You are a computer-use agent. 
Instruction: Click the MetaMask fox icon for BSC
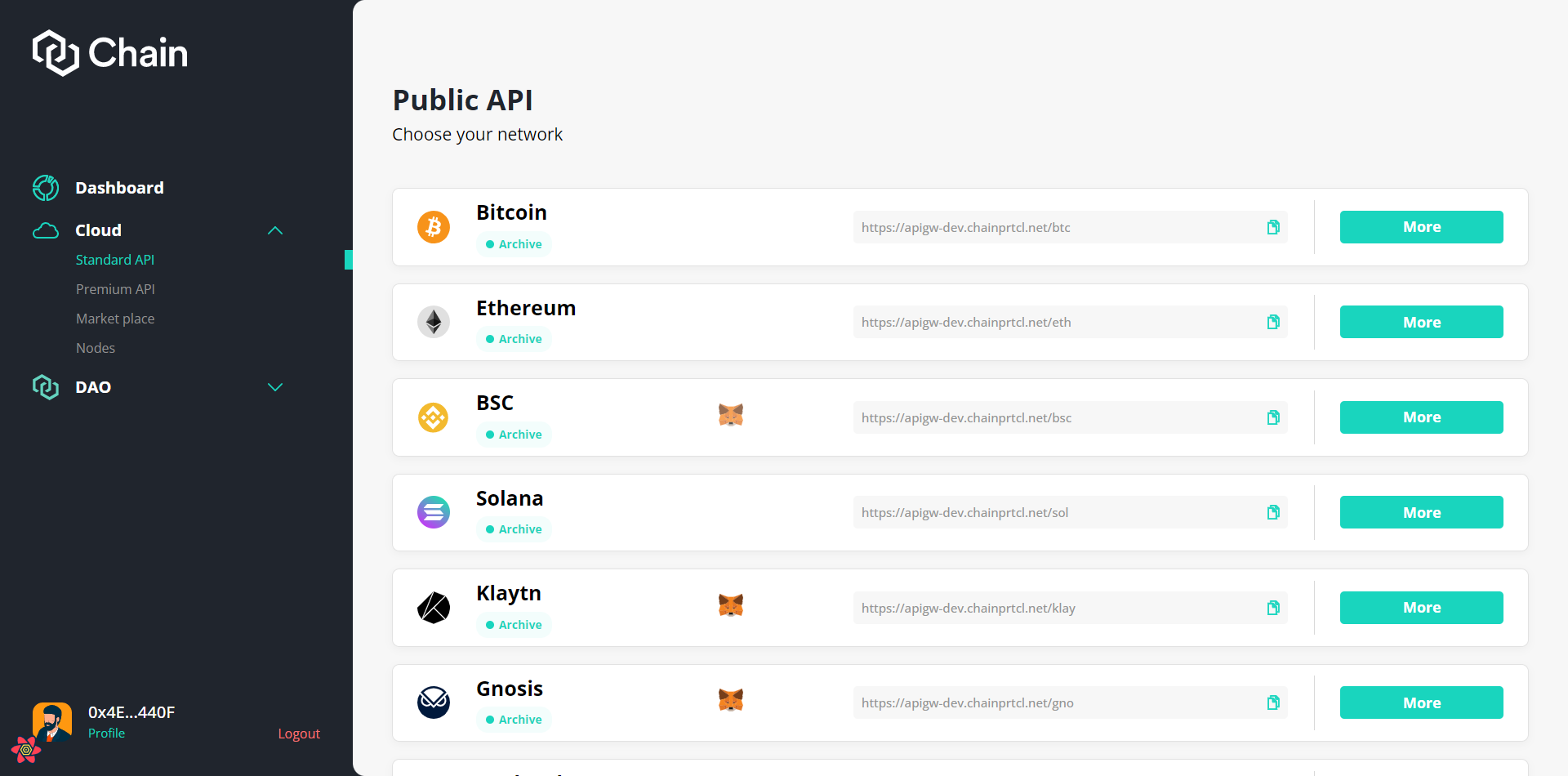730,416
